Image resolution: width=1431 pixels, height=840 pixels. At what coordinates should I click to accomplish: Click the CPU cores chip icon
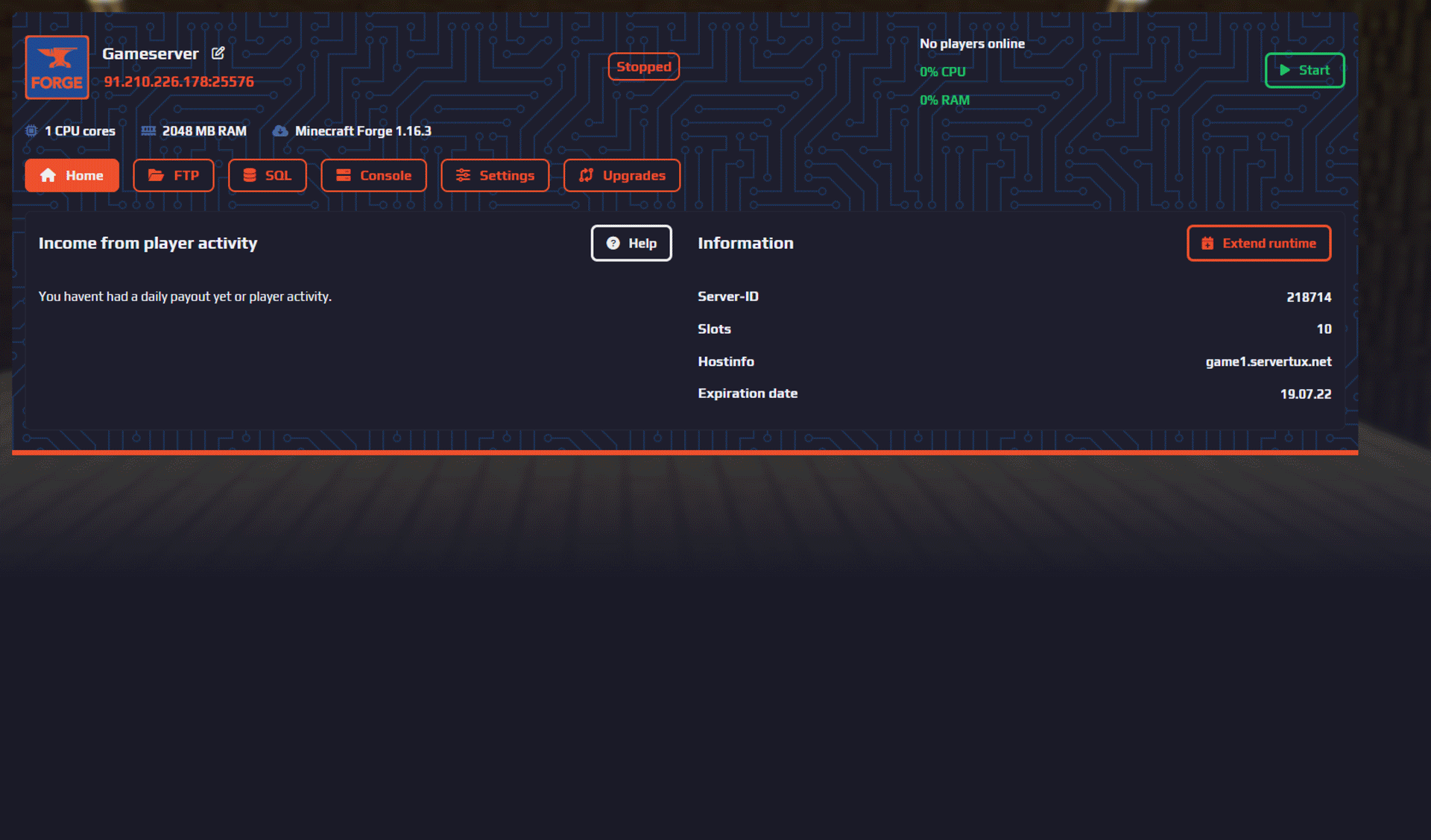point(31,131)
